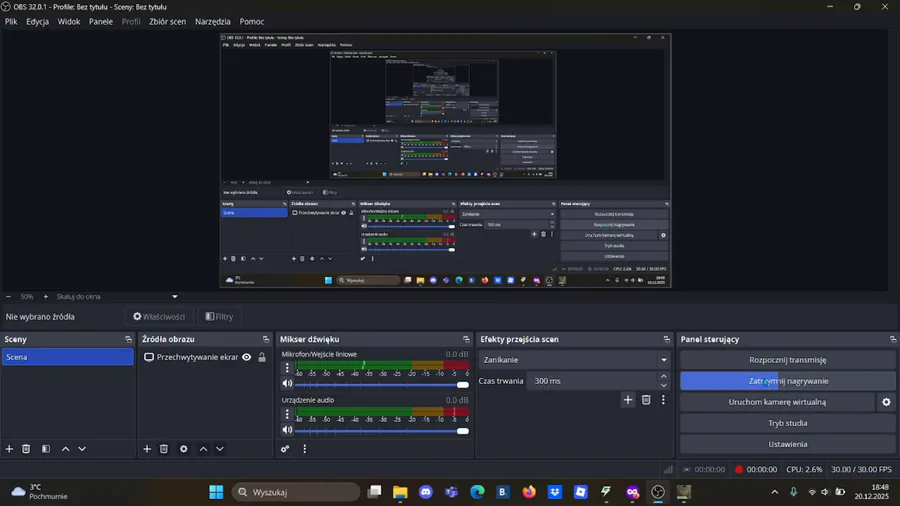Open Plik menu

pos(11,21)
